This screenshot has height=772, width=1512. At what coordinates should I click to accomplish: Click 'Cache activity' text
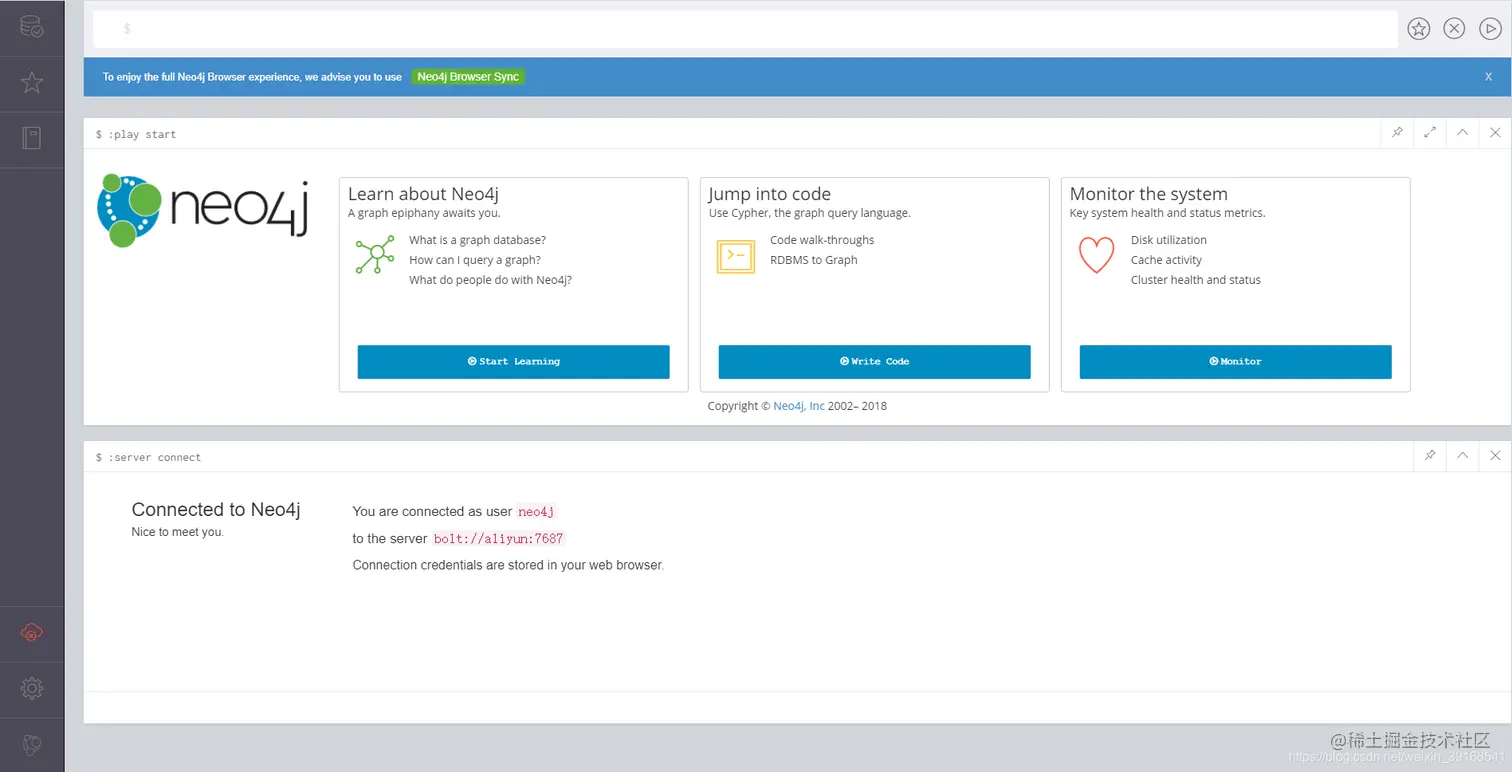(1166, 260)
